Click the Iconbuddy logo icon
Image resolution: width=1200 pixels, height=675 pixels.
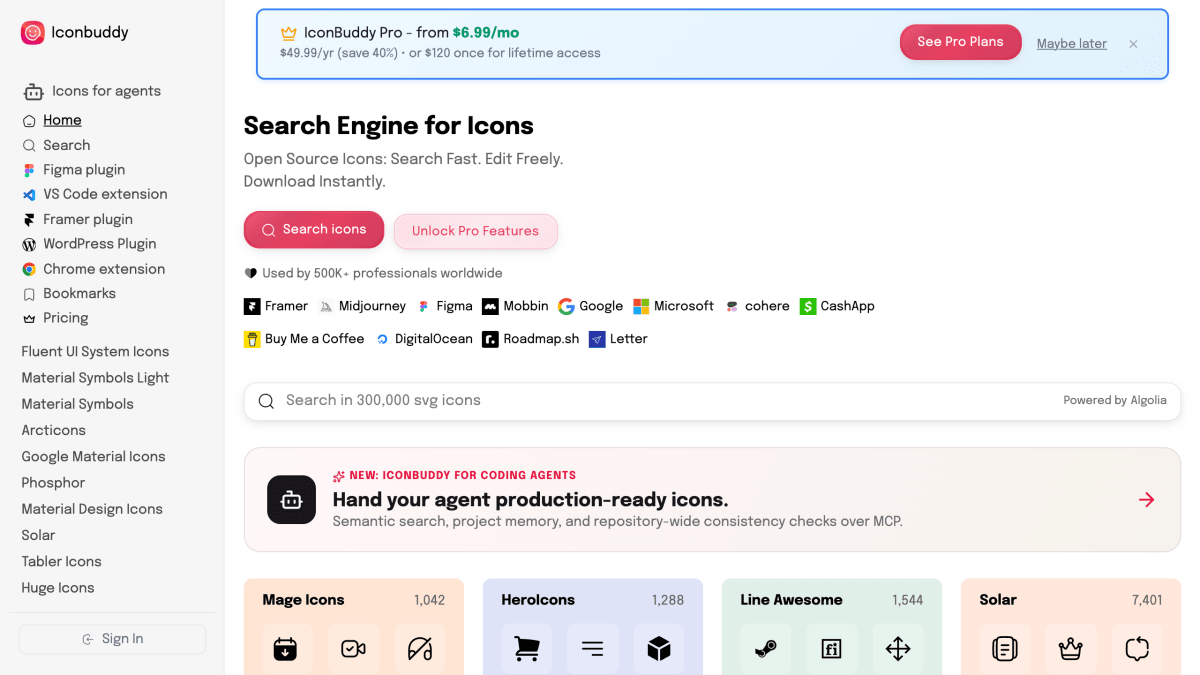[33, 33]
